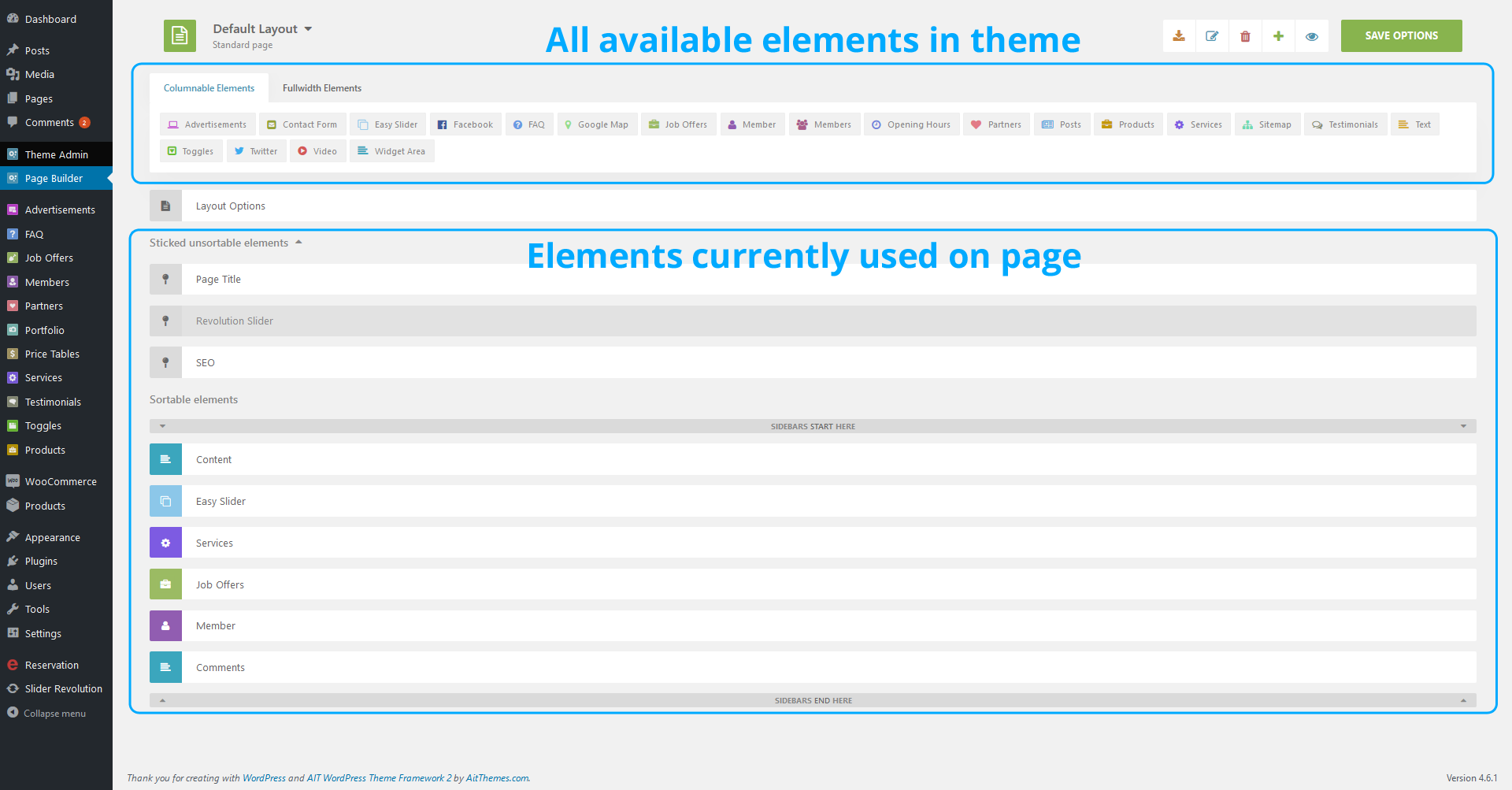Viewport: 1512px width, 790px height.
Task: Click the green plus add icon
Action: pos(1278,36)
